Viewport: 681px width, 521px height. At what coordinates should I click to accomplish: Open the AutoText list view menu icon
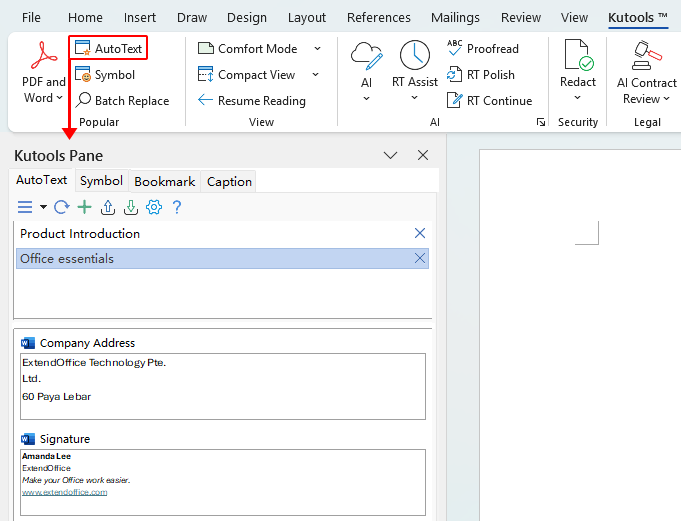[x=25, y=207]
